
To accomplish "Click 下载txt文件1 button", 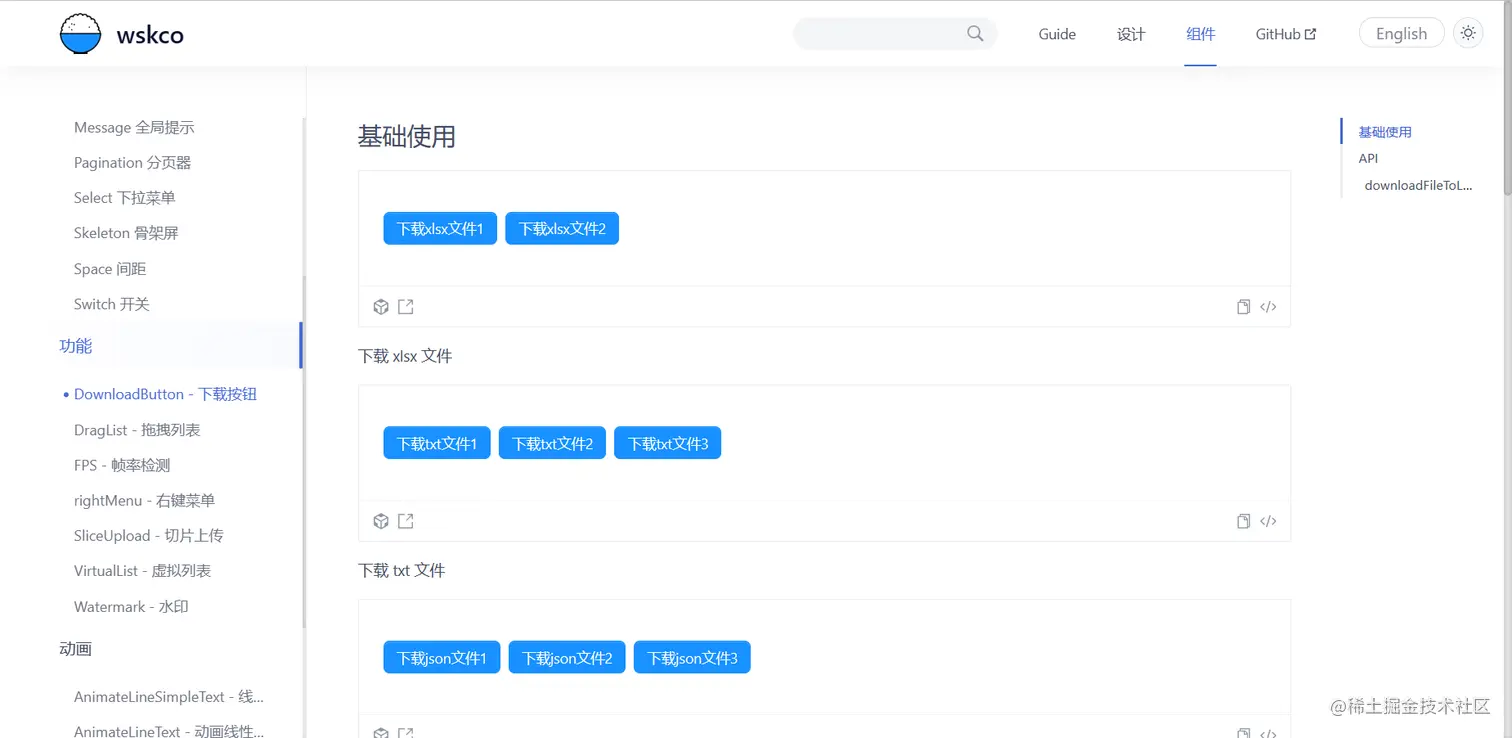I will click(437, 443).
